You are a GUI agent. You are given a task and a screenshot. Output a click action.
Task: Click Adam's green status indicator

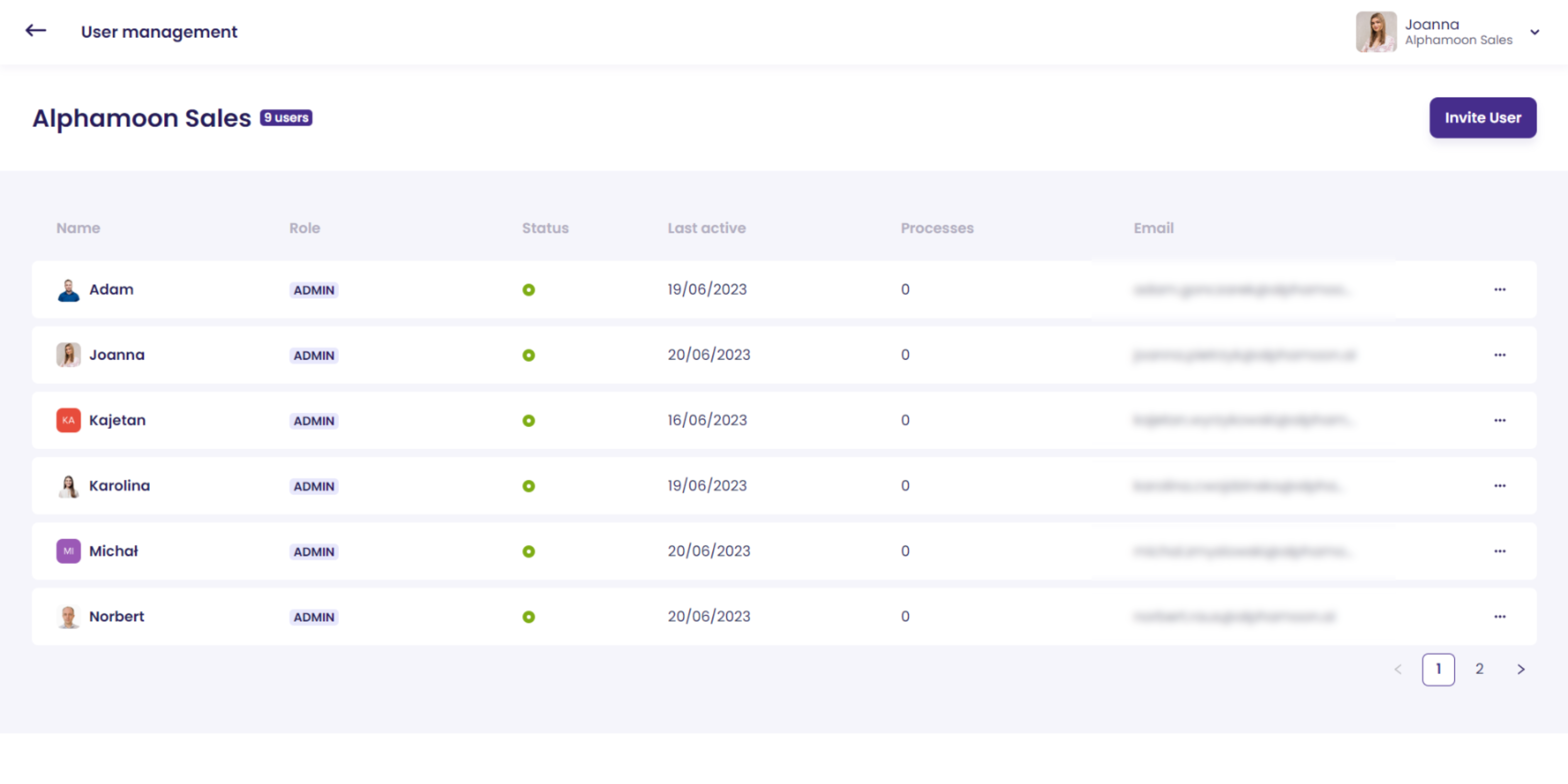pyautogui.click(x=528, y=290)
